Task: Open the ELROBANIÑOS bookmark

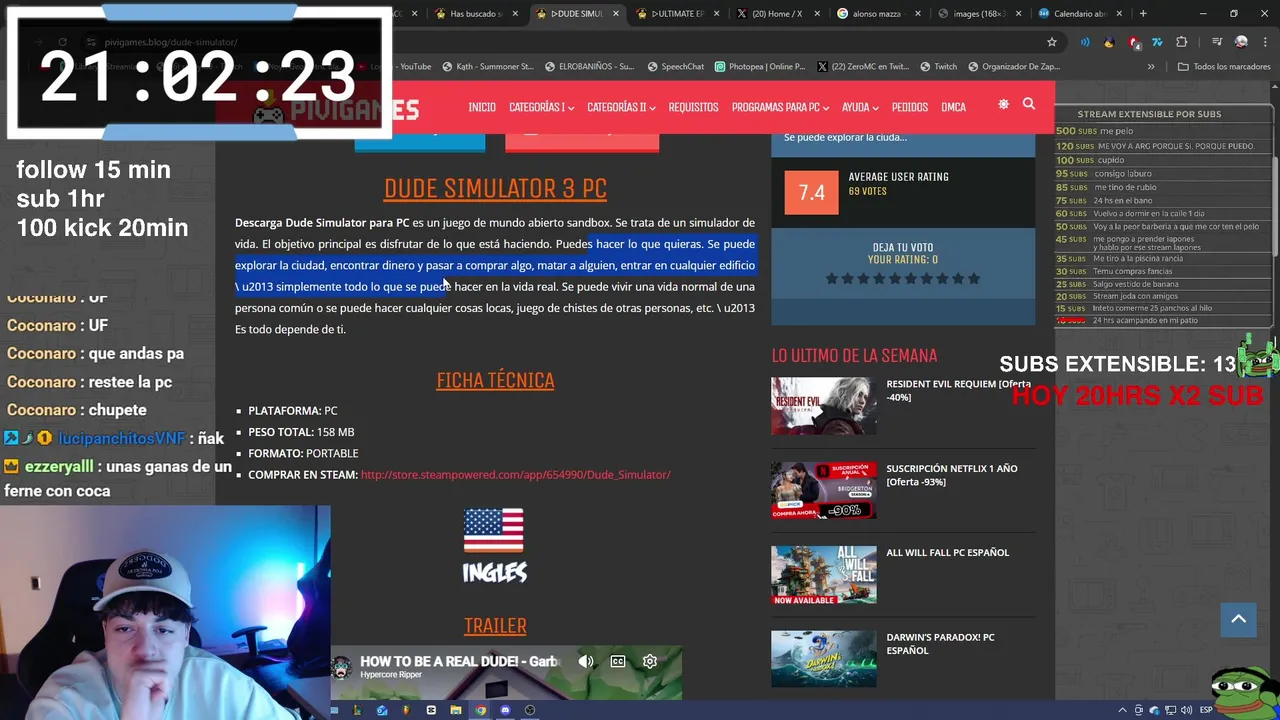Action: tap(590, 67)
